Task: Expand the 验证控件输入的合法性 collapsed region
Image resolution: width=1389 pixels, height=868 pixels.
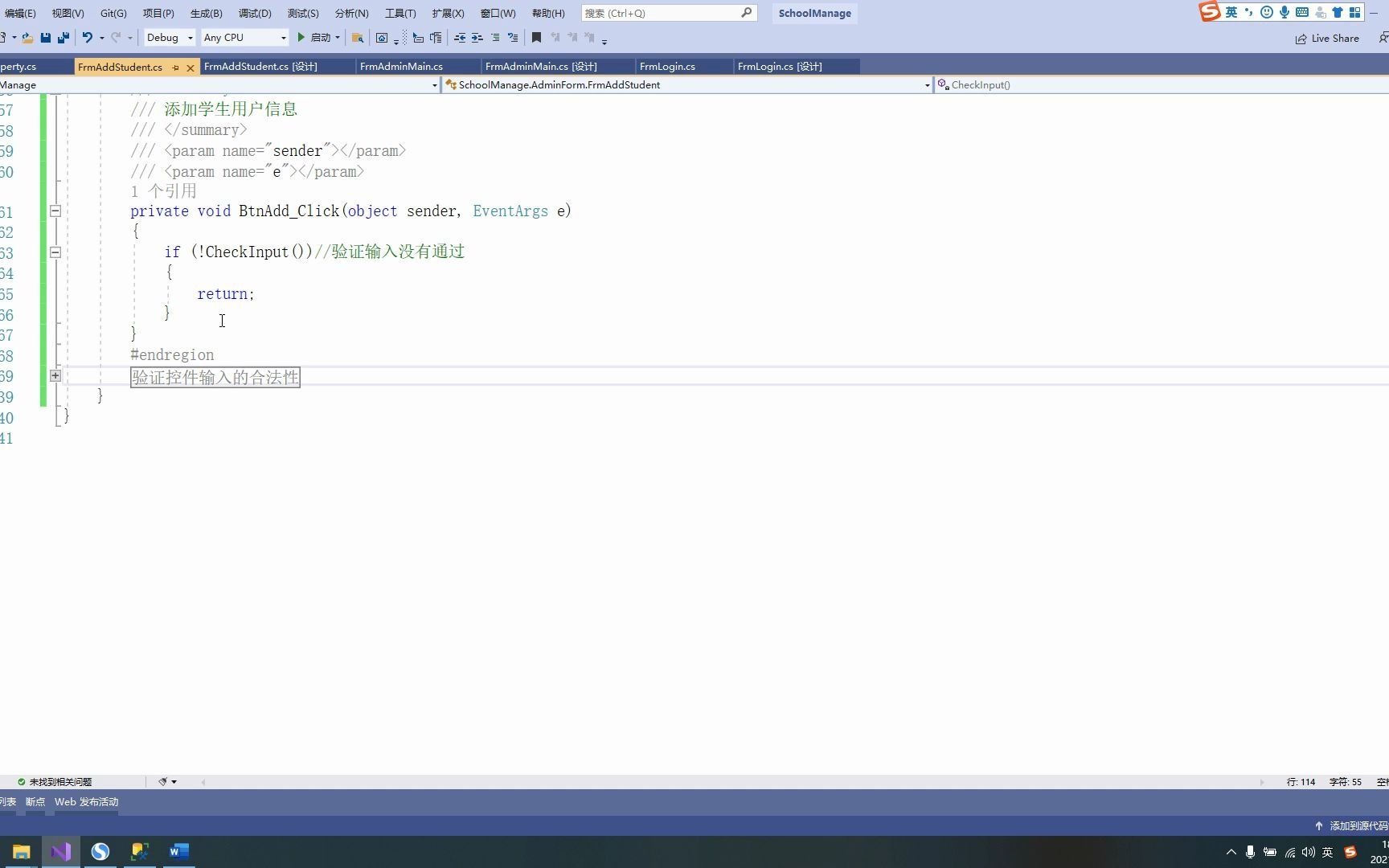Action: (55, 375)
